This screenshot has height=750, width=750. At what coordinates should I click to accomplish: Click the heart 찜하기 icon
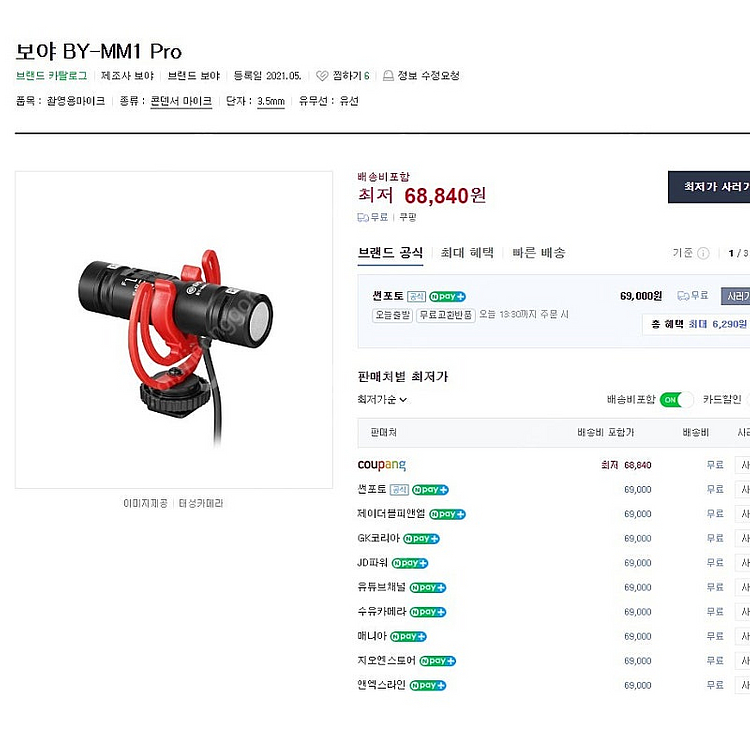(x=322, y=76)
